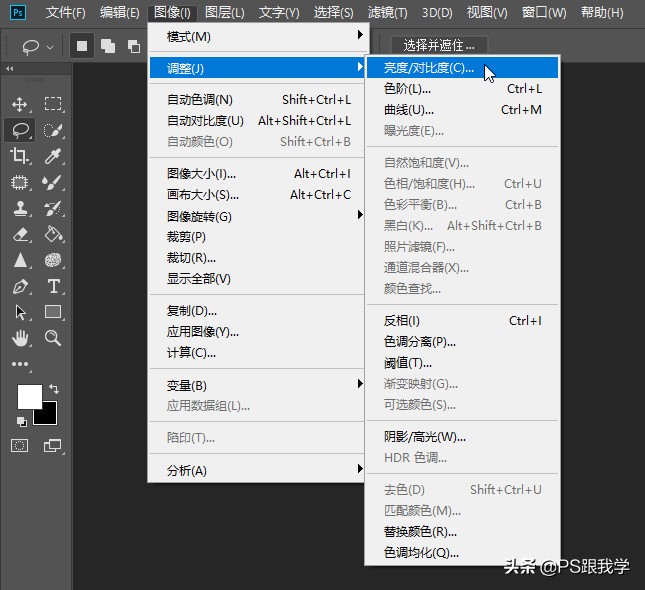Select the Rectangle shape tool
The height and width of the screenshot is (590, 645).
point(53,312)
